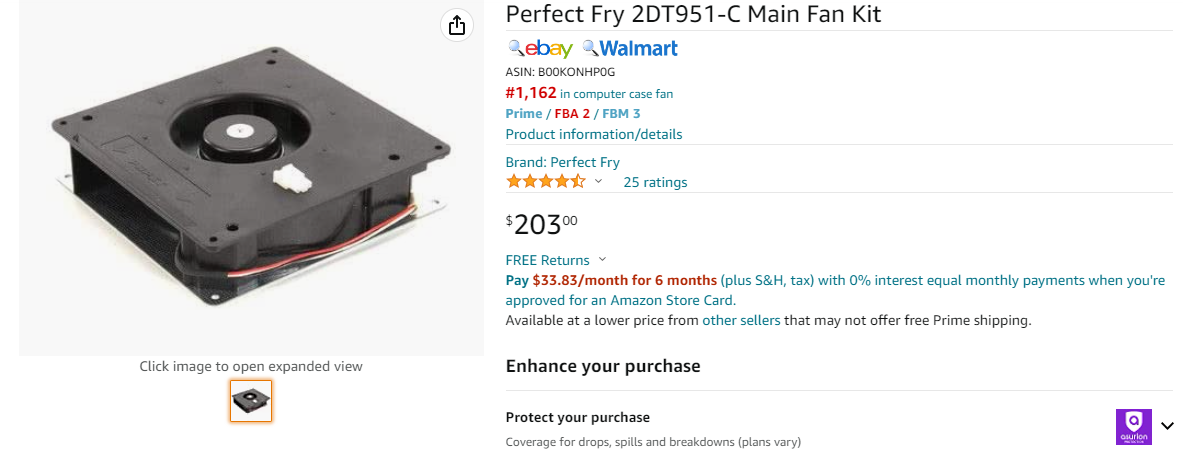Expand the Protect your purchase section
The width and height of the screenshot is (1183, 458).
click(x=1167, y=426)
